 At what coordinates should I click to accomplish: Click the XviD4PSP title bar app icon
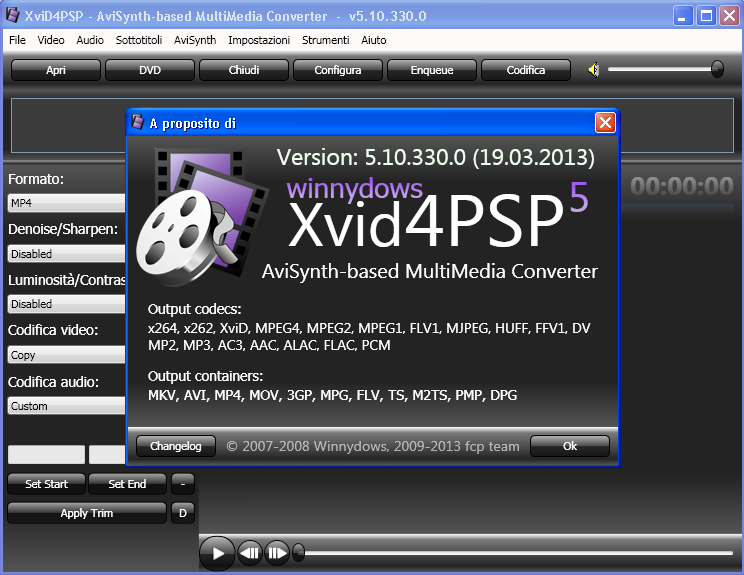coord(13,15)
